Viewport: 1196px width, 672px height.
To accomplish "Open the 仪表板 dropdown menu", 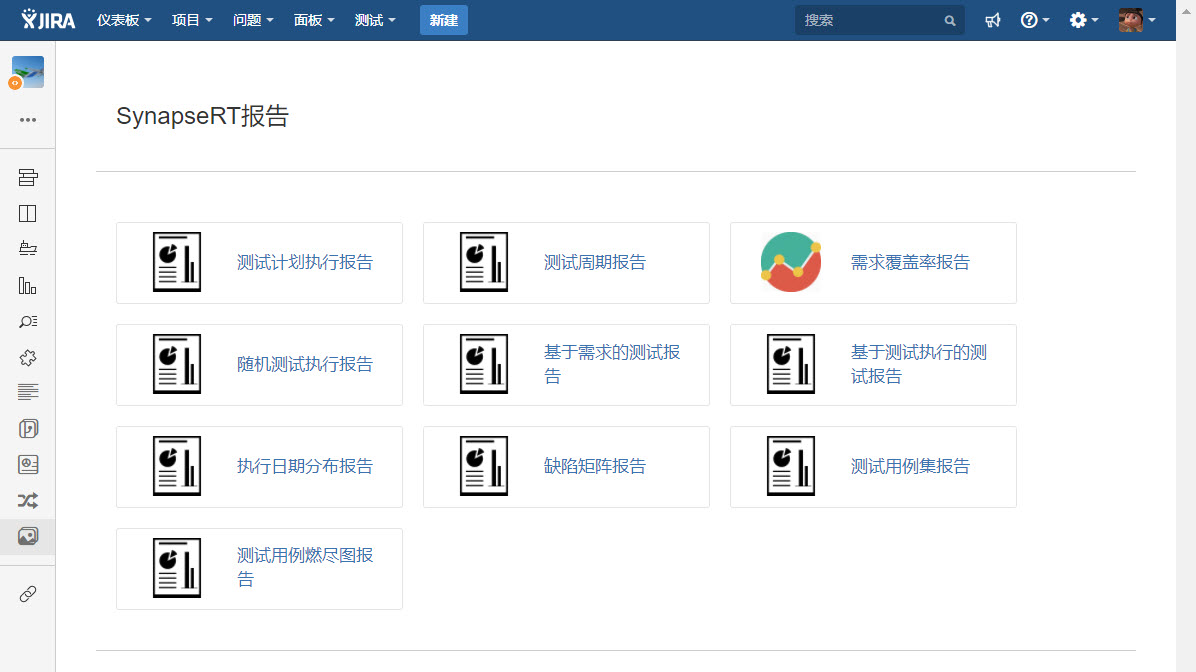I will click(124, 20).
